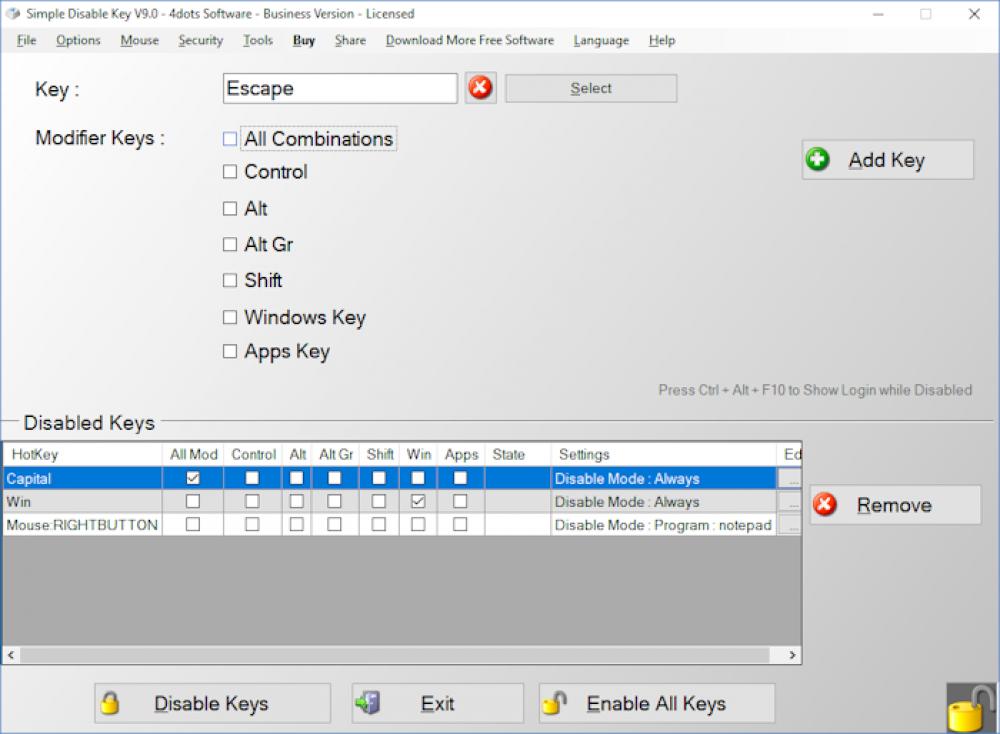Enable the All Combinations checkbox

click(x=229, y=138)
